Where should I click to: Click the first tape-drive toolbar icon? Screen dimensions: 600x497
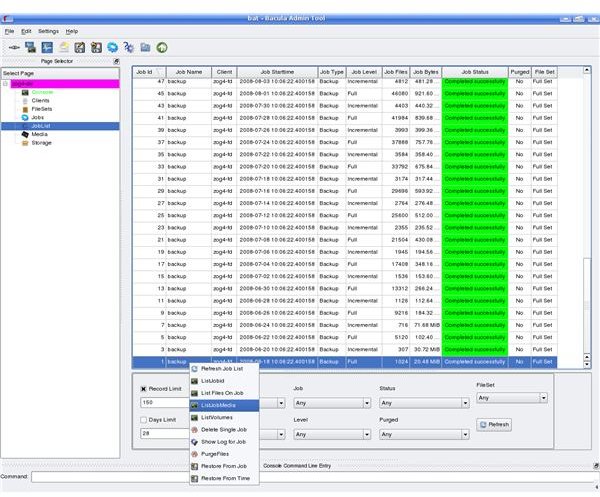pyautogui.click(x=80, y=47)
